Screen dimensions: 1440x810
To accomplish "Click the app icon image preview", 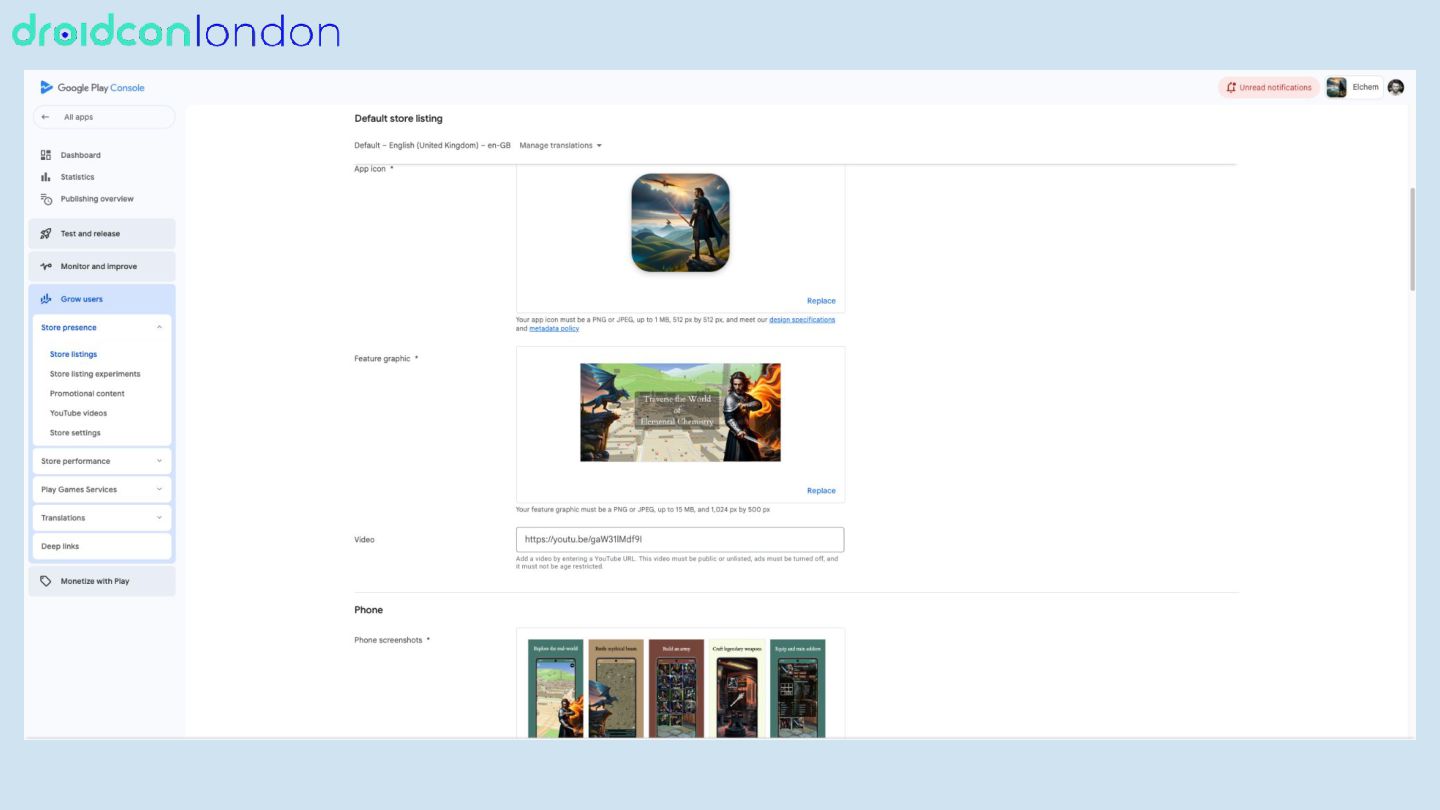I will [680, 223].
